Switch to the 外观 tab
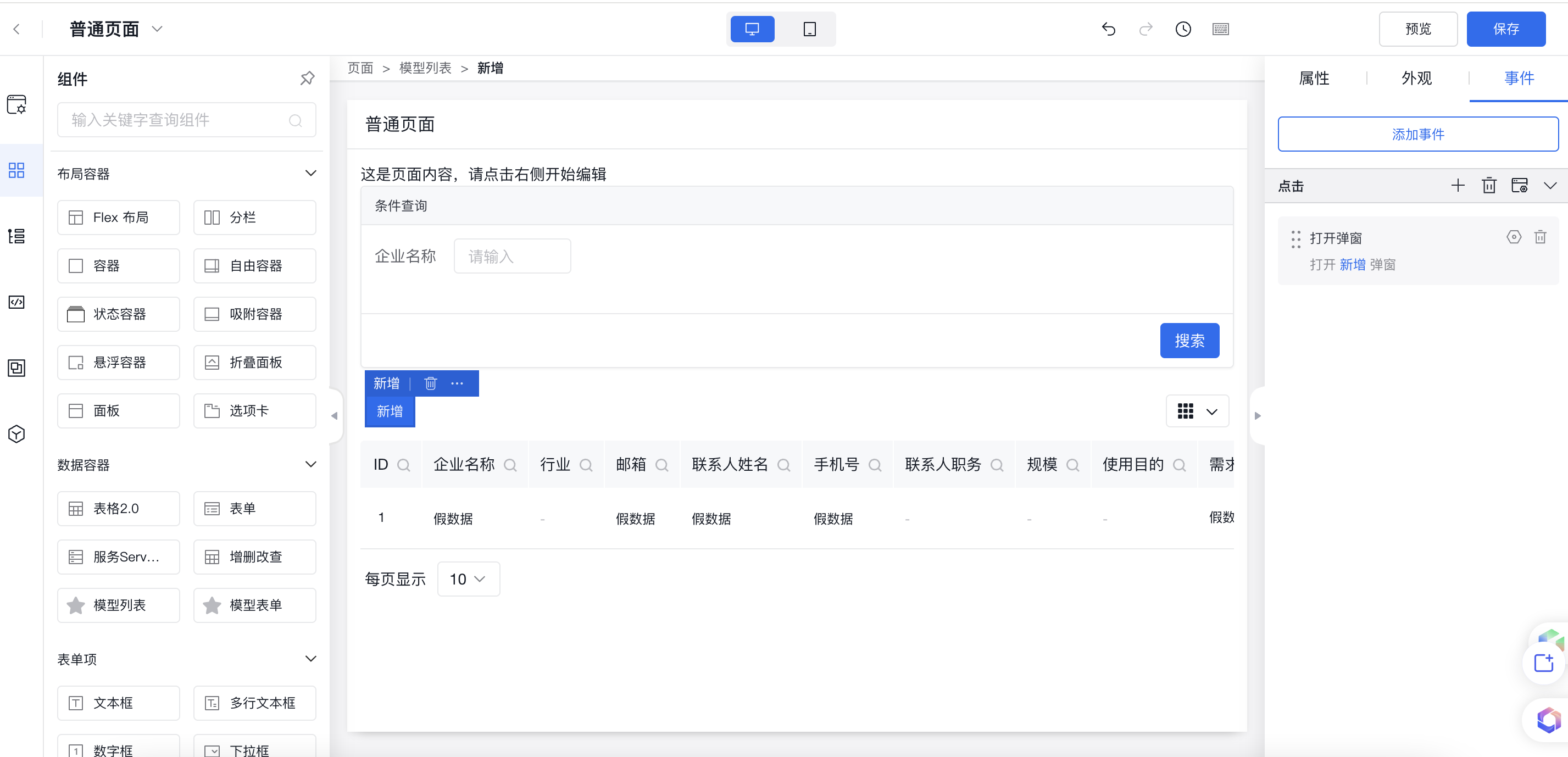Image resolution: width=1568 pixels, height=757 pixels. tap(1416, 78)
